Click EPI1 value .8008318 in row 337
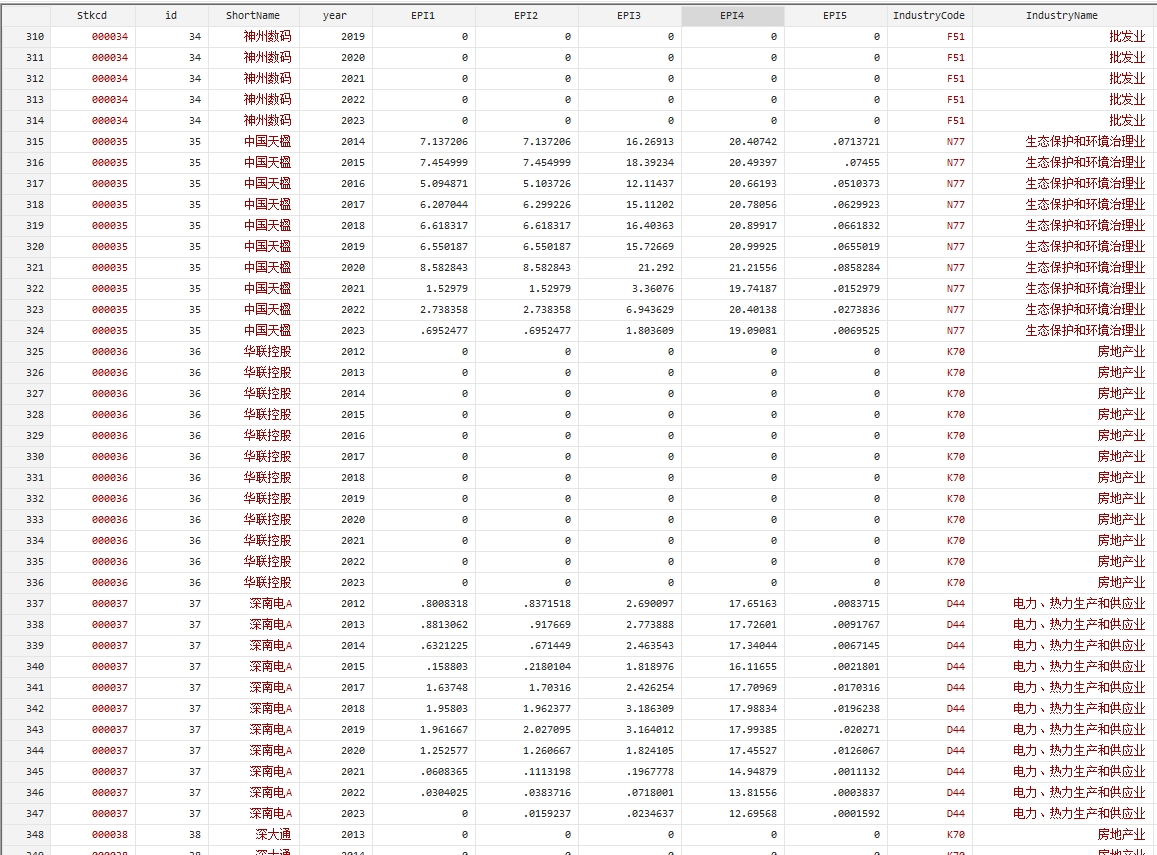 tap(443, 603)
